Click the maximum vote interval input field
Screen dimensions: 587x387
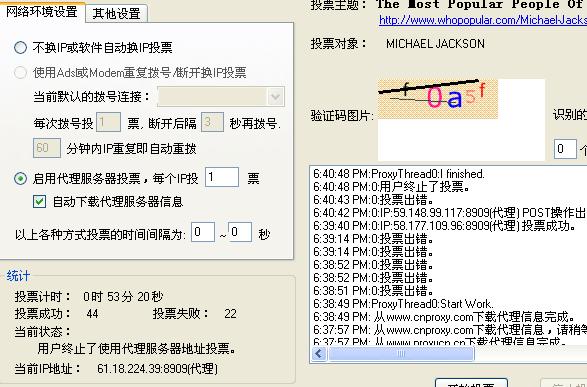point(240,232)
